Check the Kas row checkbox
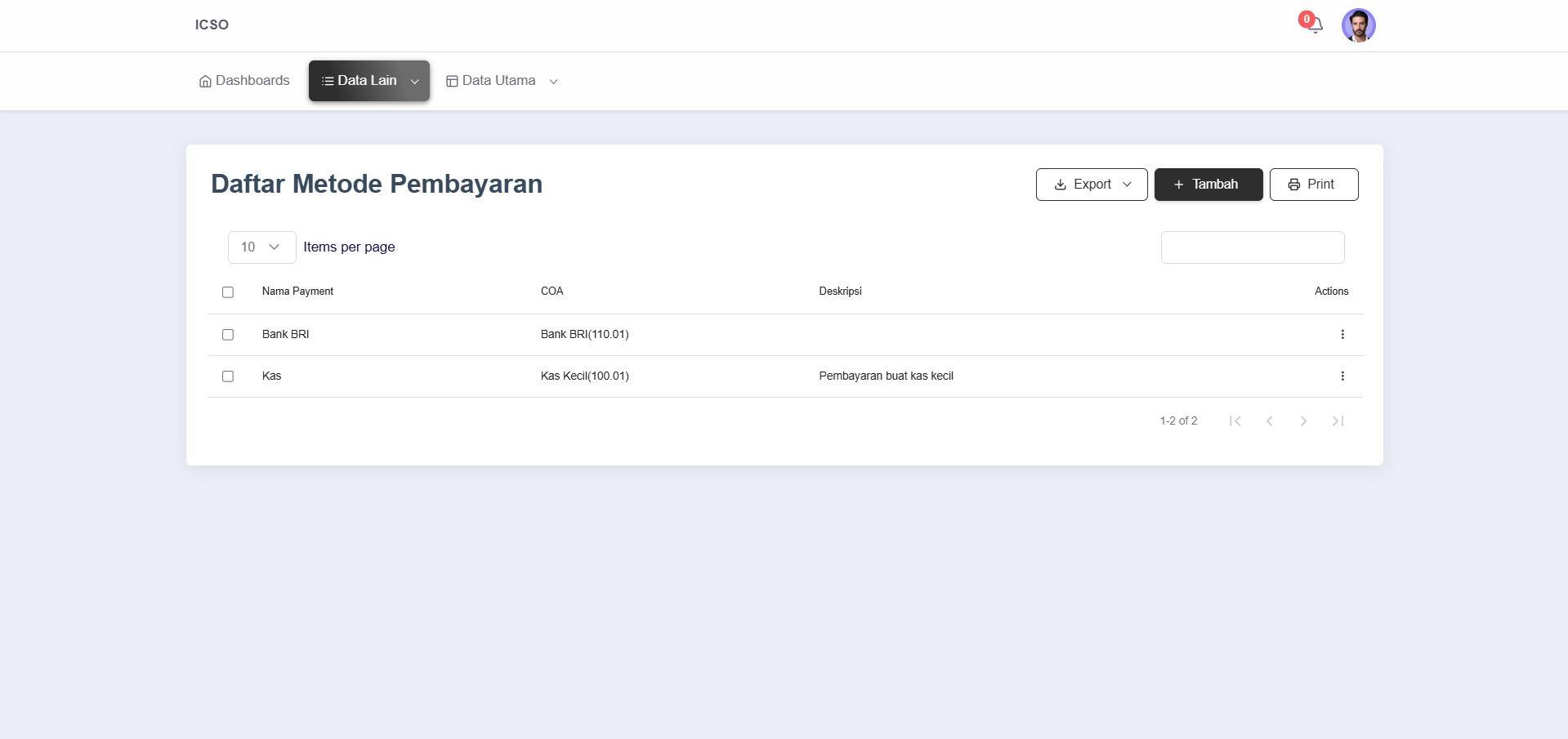This screenshot has width=1568, height=739. tap(228, 376)
